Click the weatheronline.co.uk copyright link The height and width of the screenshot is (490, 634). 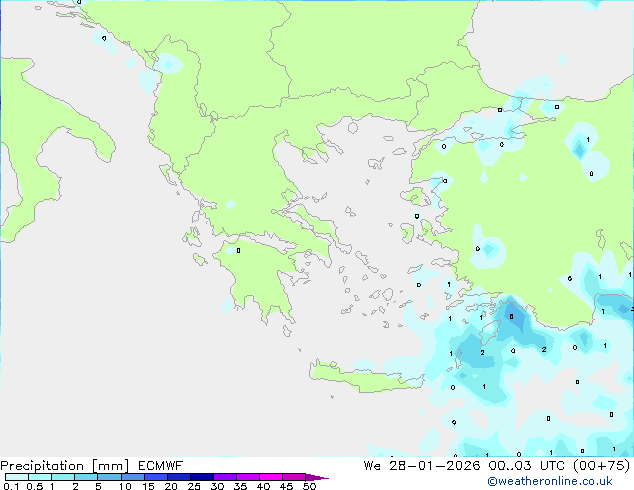click(x=550, y=481)
